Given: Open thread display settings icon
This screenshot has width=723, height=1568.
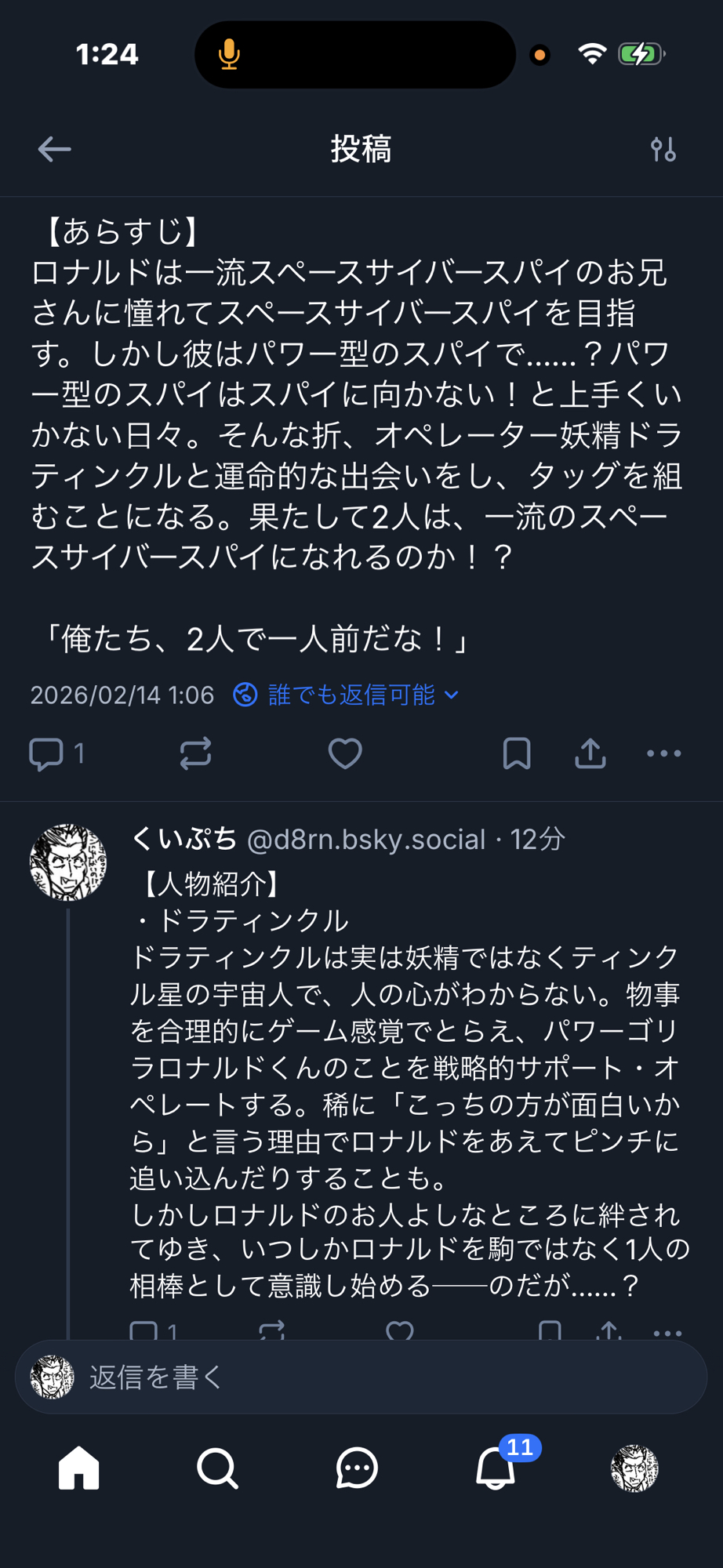Looking at the screenshot, I should [663, 149].
